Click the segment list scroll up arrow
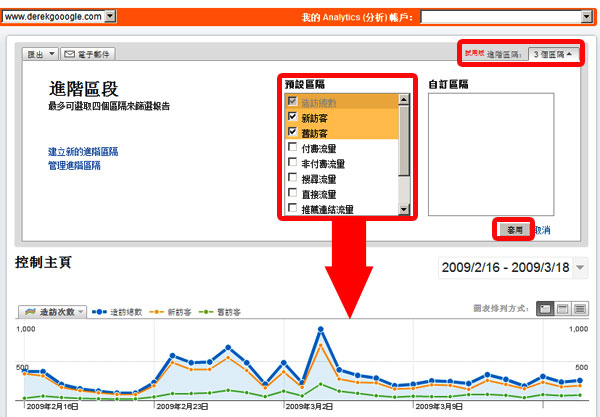Viewport: 600px width, 417px height. tap(404, 99)
